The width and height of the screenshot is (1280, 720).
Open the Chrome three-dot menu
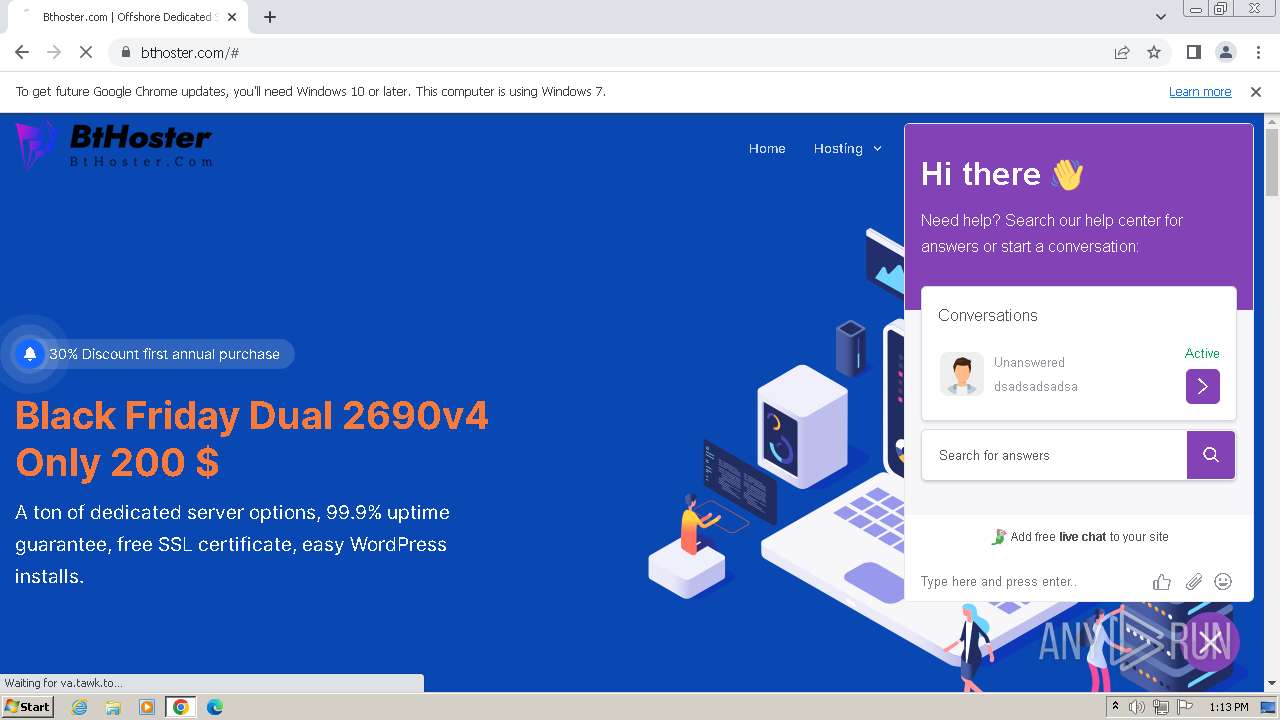(1258, 52)
